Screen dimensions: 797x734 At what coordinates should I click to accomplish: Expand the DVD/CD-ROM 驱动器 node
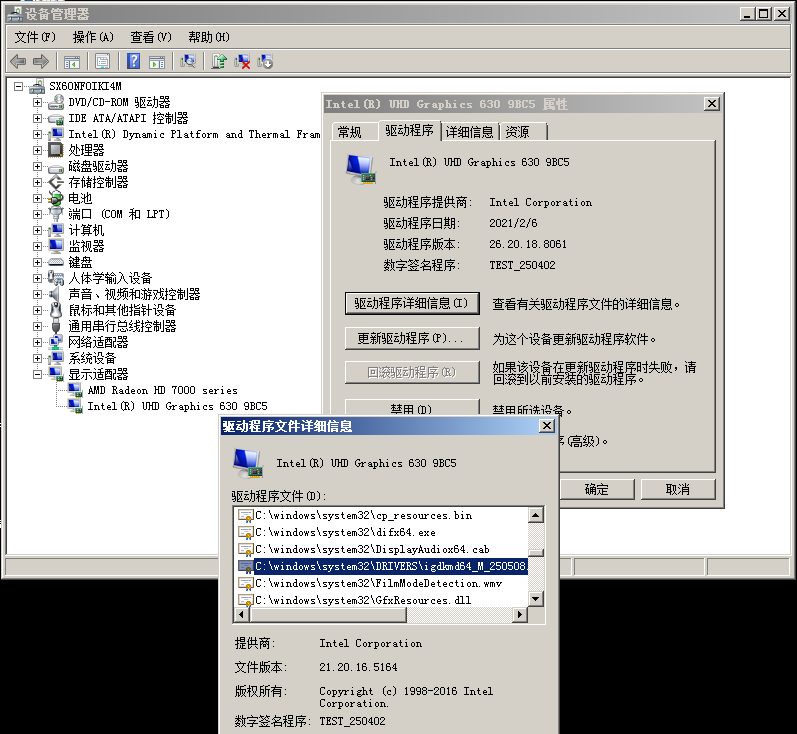[37, 102]
